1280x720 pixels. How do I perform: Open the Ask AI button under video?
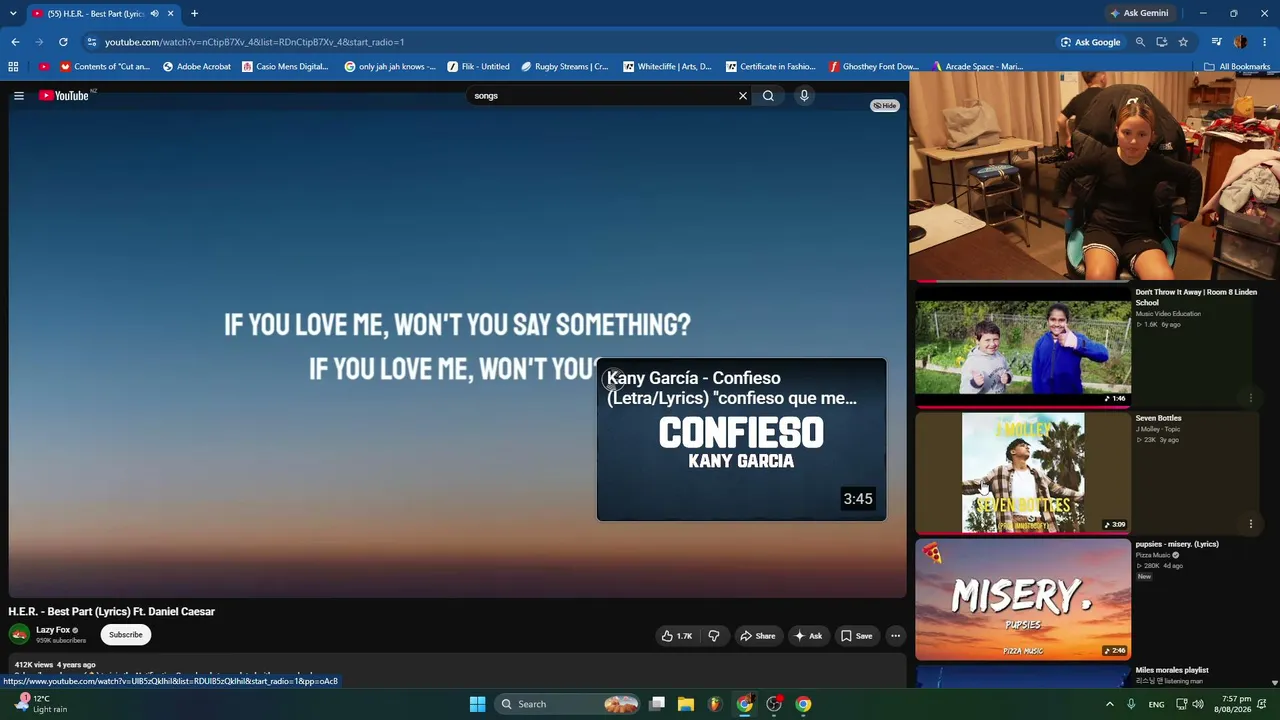pos(808,636)
